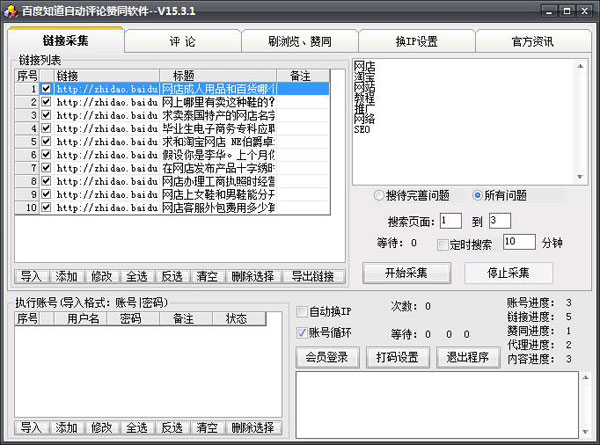Screen dimensions: 600x445
Task: Click 全选 under the link list
Action: [x=137, y=276]
